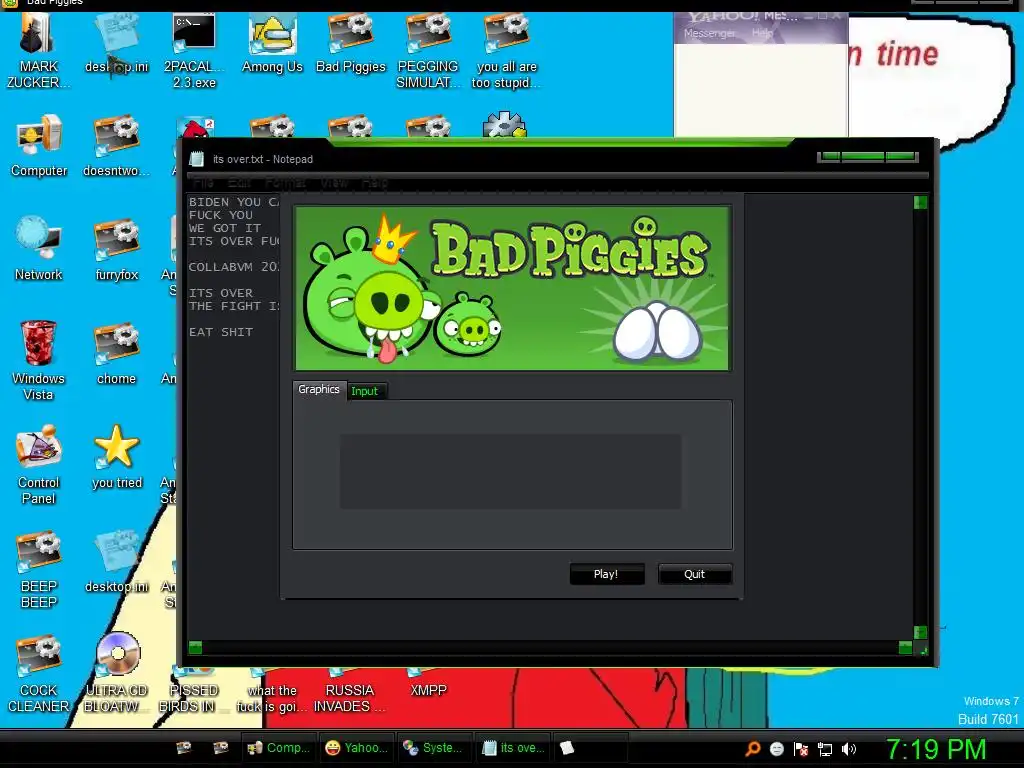Viewport: 1024px width, 768px height.
Task: Open the Computer desktop icon
Action: (x=39, y=146)
